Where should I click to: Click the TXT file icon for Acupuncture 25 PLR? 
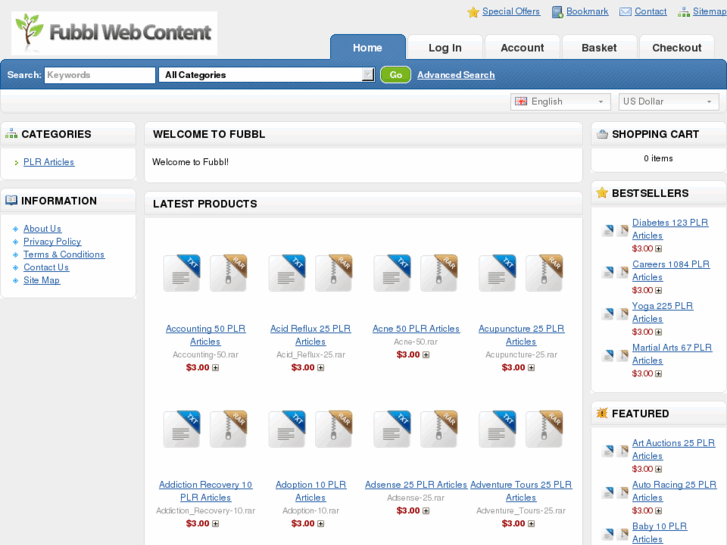click(497, 273)
